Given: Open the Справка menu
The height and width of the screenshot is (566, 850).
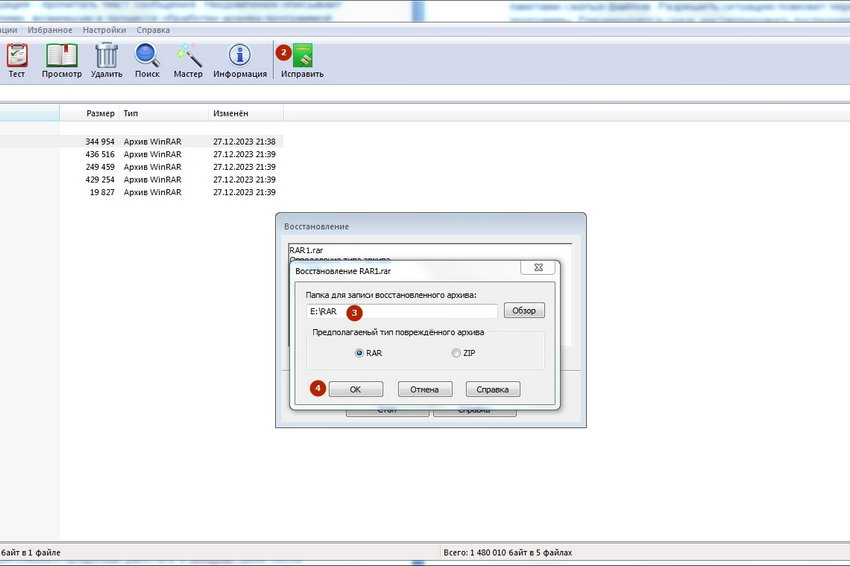Looking at the screenshot, I should pos(153,30).
